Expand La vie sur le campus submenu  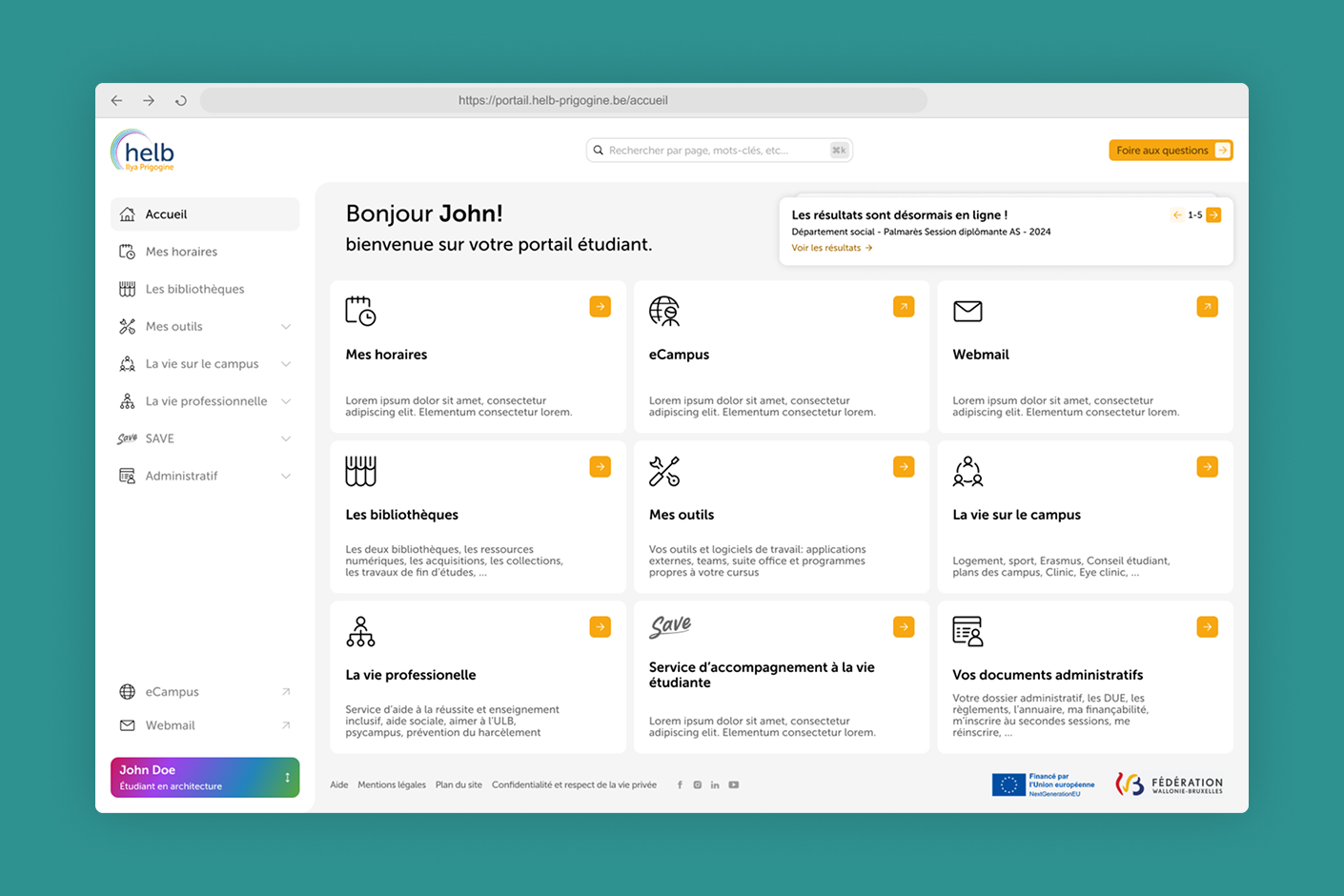click(286, 364)
